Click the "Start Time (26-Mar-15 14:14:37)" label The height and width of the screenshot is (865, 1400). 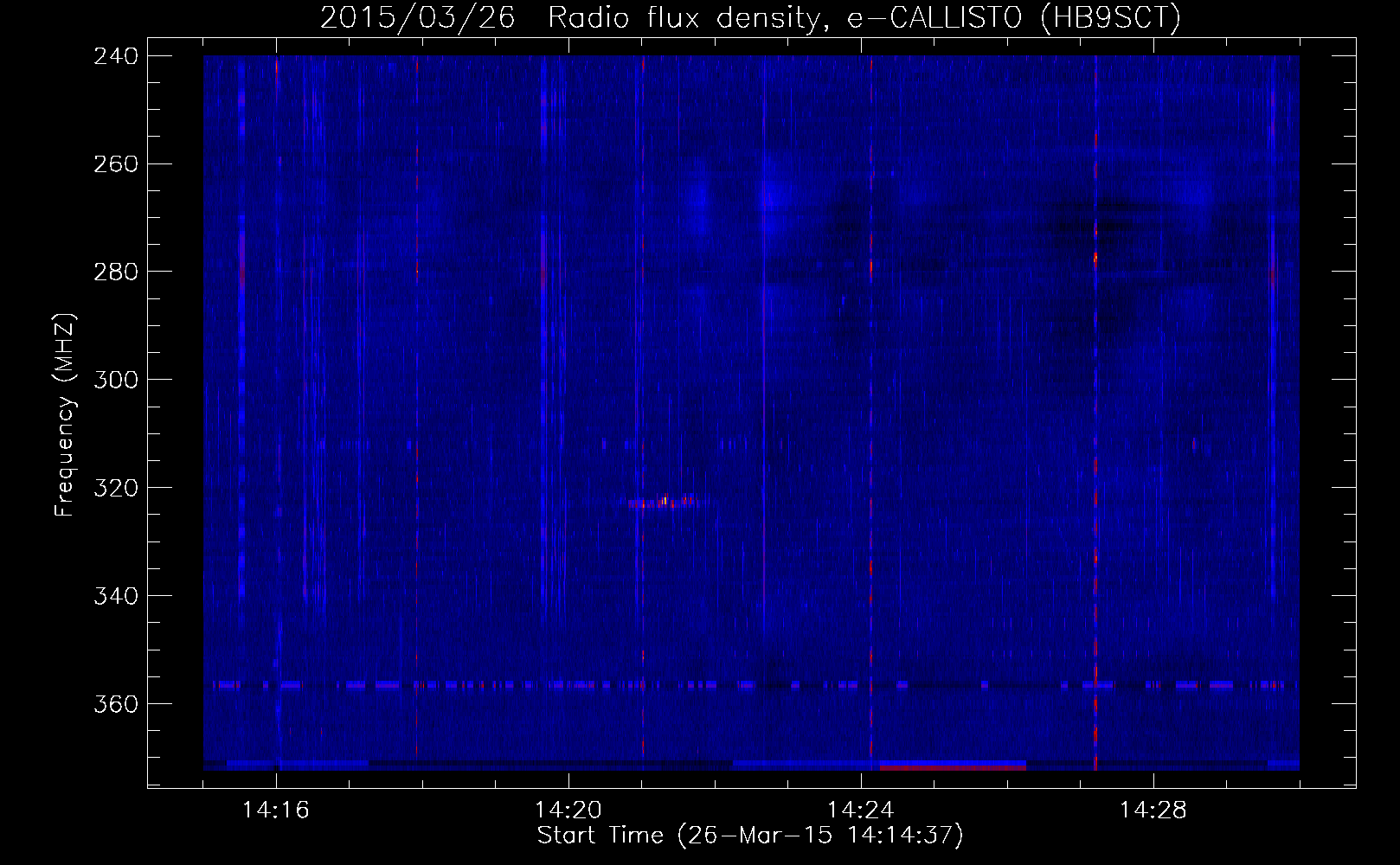tap(750, 836)
